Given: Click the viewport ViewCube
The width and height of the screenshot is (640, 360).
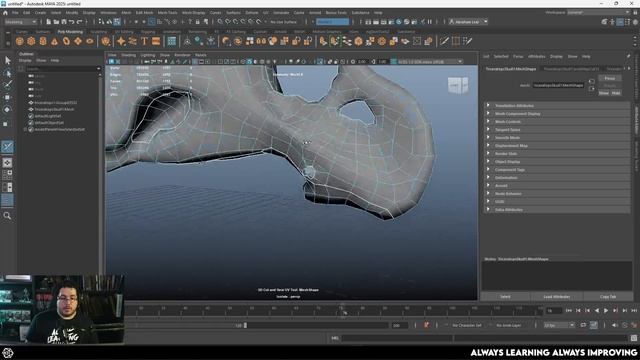Looking at the screenshot, I should click(458, 86).
